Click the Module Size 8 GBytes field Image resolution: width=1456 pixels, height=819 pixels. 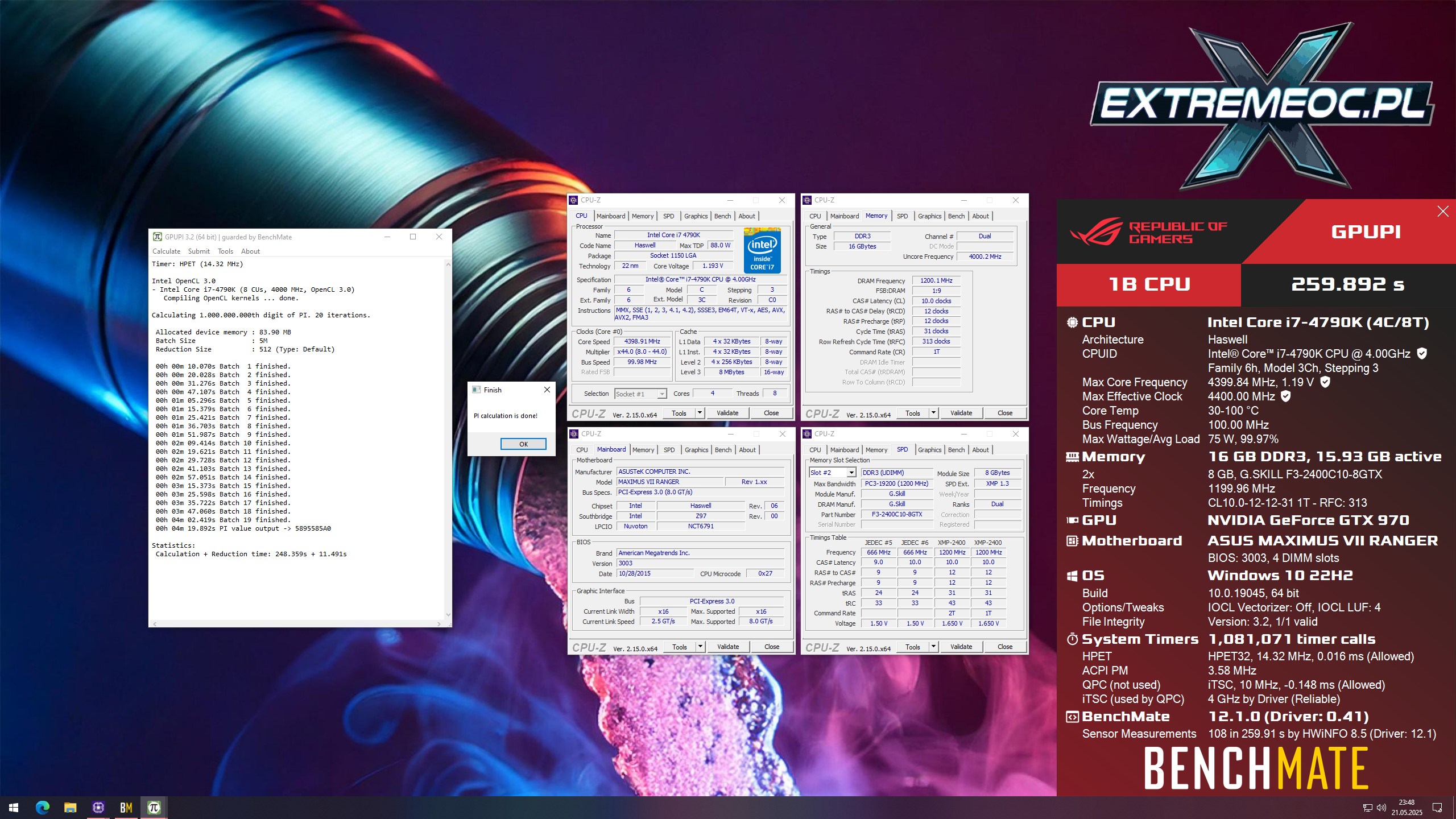(997, 473)
